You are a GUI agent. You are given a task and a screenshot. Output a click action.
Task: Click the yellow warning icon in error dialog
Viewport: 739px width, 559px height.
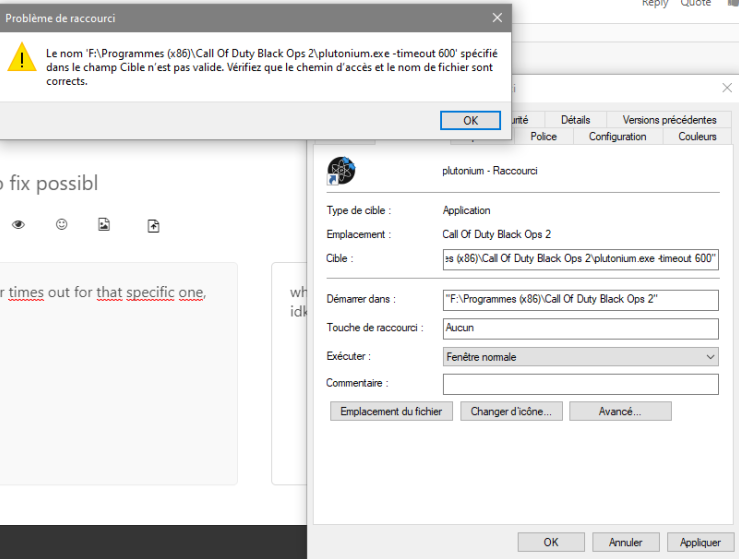(x=22, y=58)
